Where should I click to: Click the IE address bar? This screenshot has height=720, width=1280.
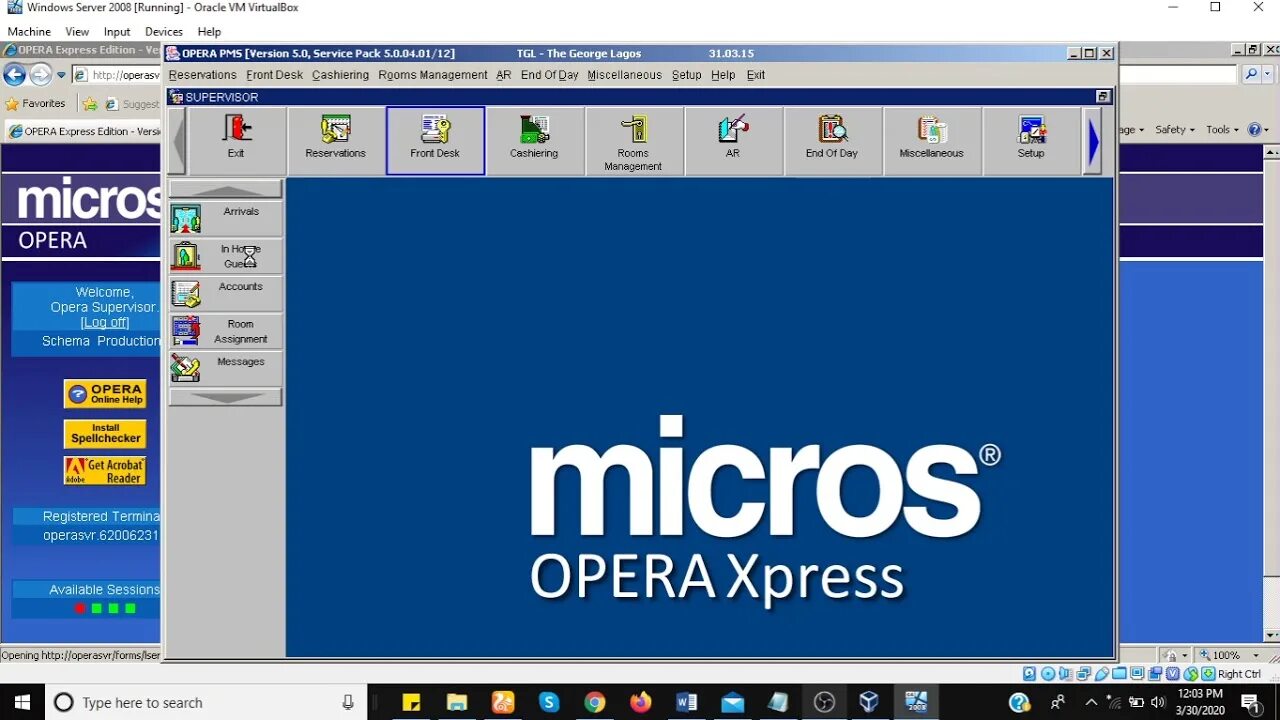pos(116,75)
